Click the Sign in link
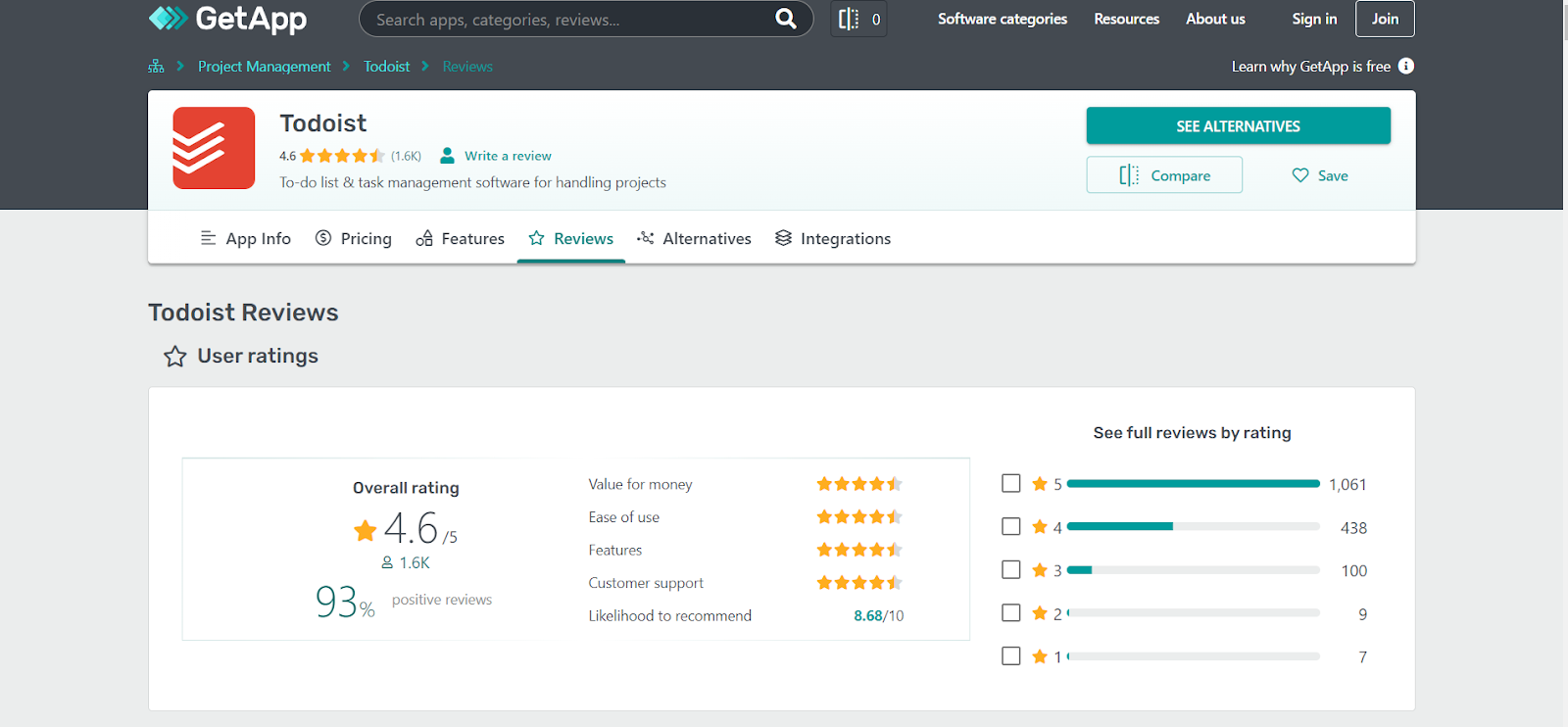 (1314, 19)
